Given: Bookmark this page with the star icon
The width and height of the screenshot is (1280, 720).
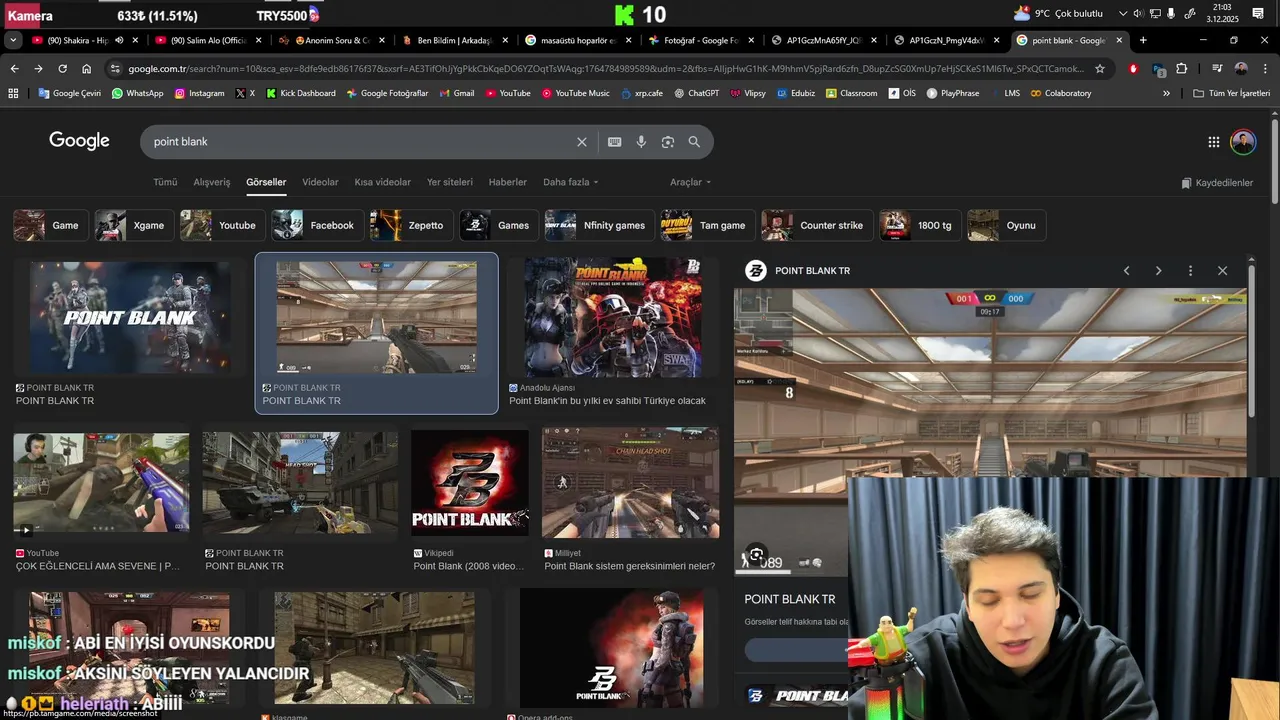Looking at the screenshot, I should pos(1100,69).
